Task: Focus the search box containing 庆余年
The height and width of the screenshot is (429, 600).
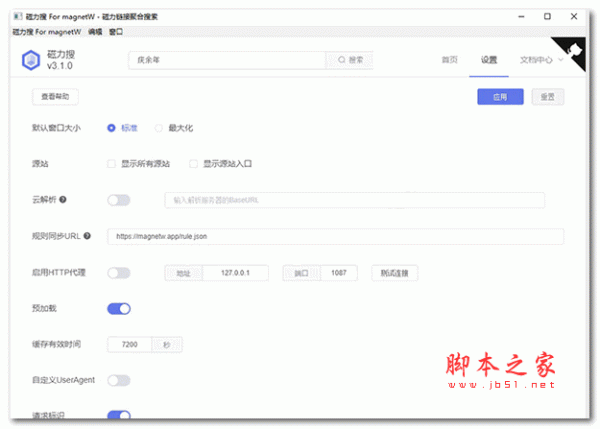Action: [x=227, y=60]
